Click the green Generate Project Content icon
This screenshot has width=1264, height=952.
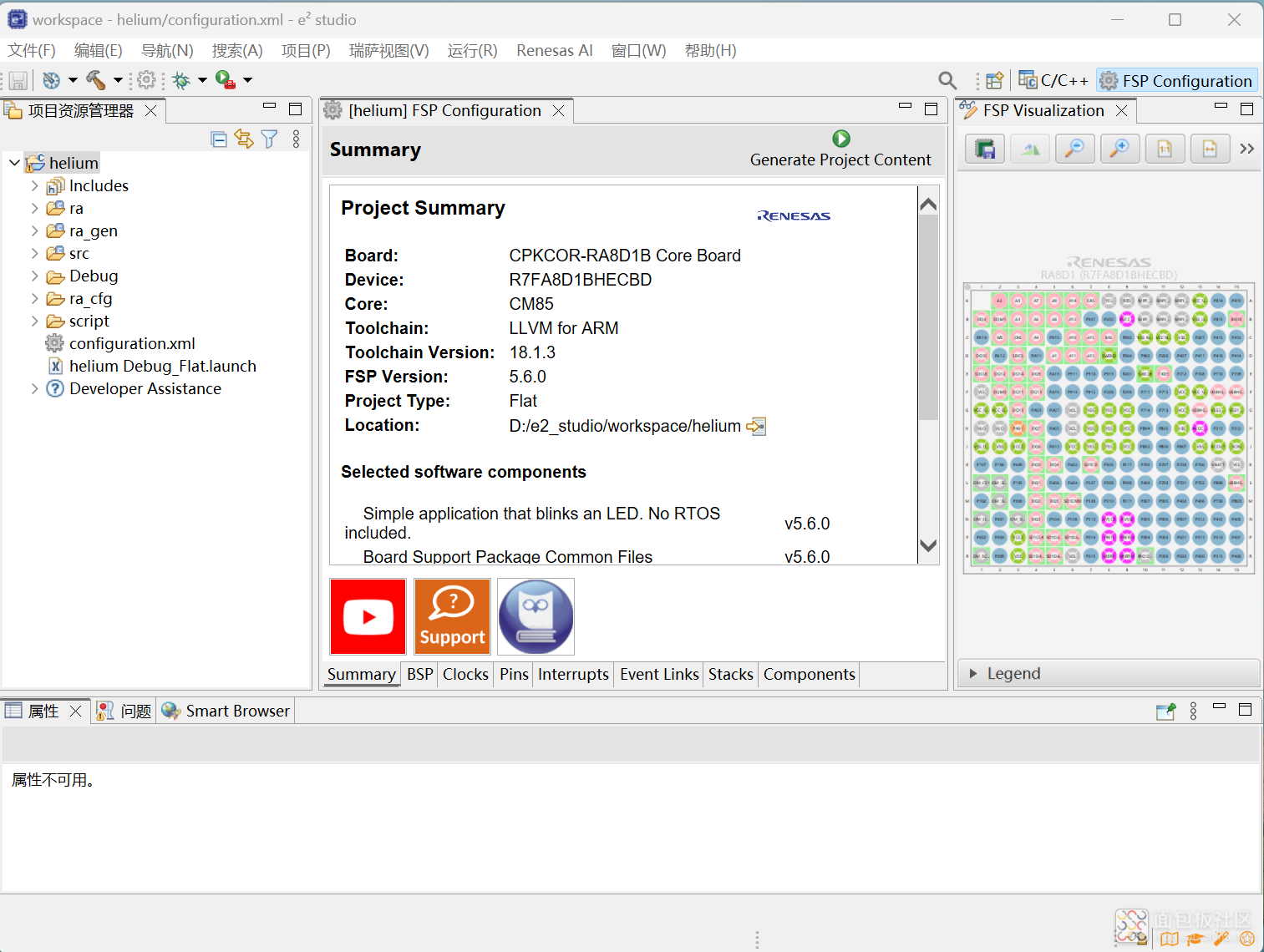coord(841,139)
